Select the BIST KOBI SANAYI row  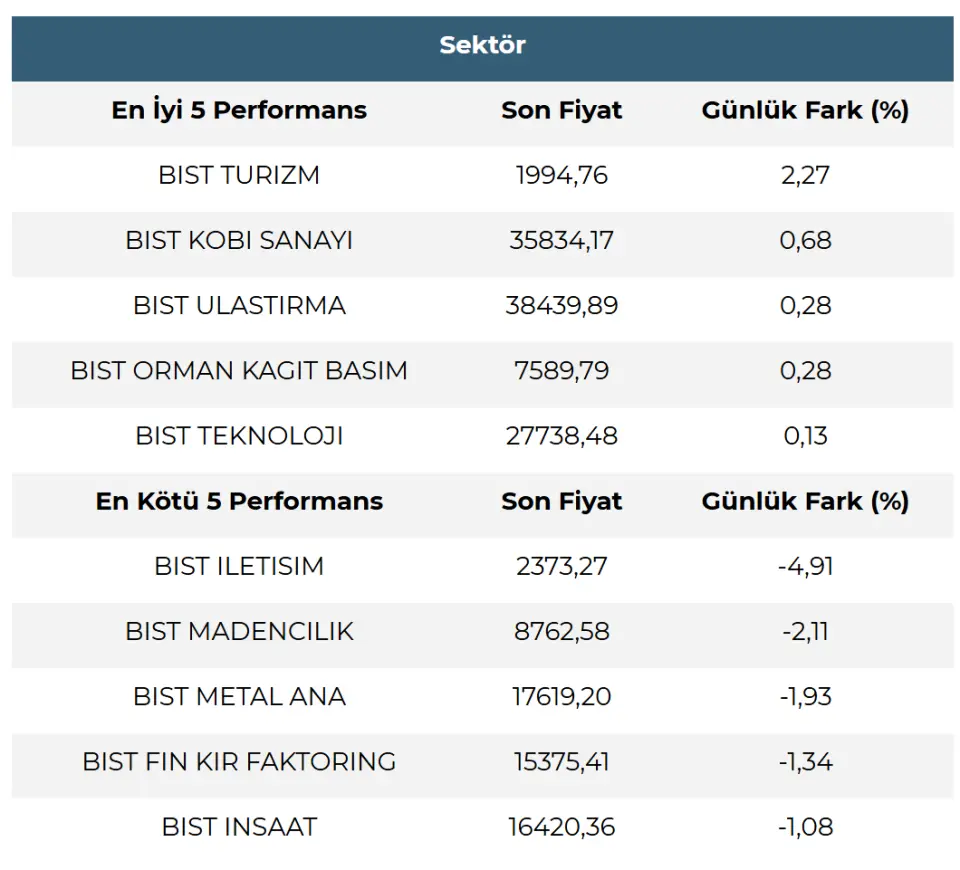[x=239, y=240]
